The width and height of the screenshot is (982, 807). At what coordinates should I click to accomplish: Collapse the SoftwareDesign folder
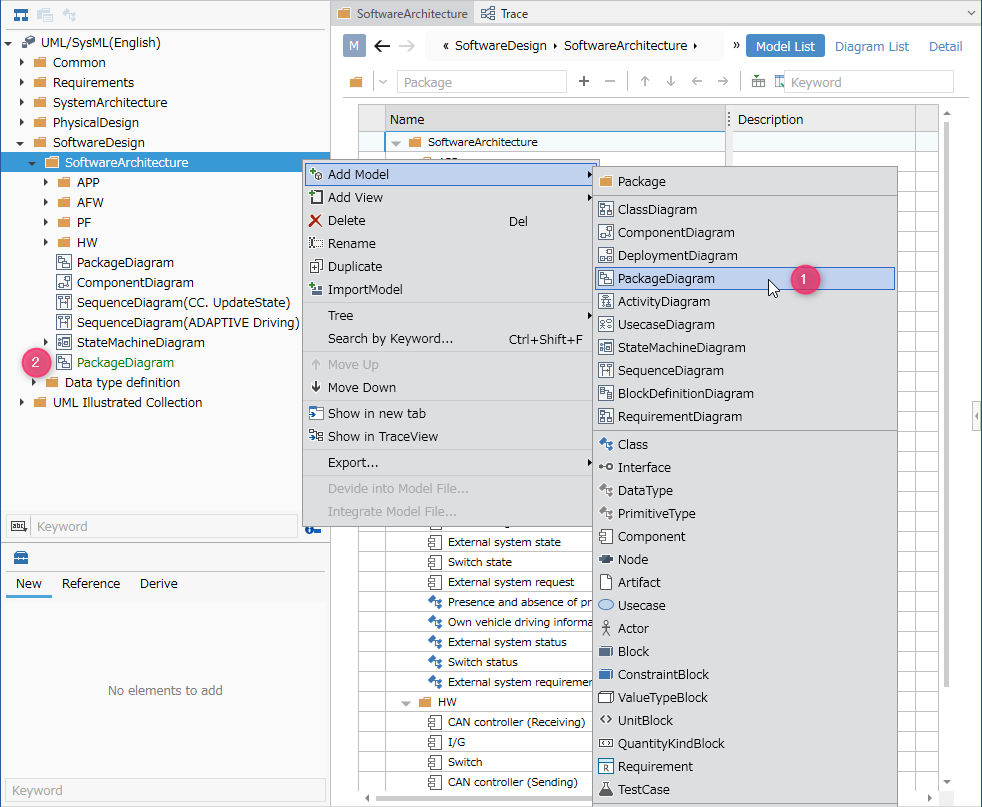click(20, 143)
